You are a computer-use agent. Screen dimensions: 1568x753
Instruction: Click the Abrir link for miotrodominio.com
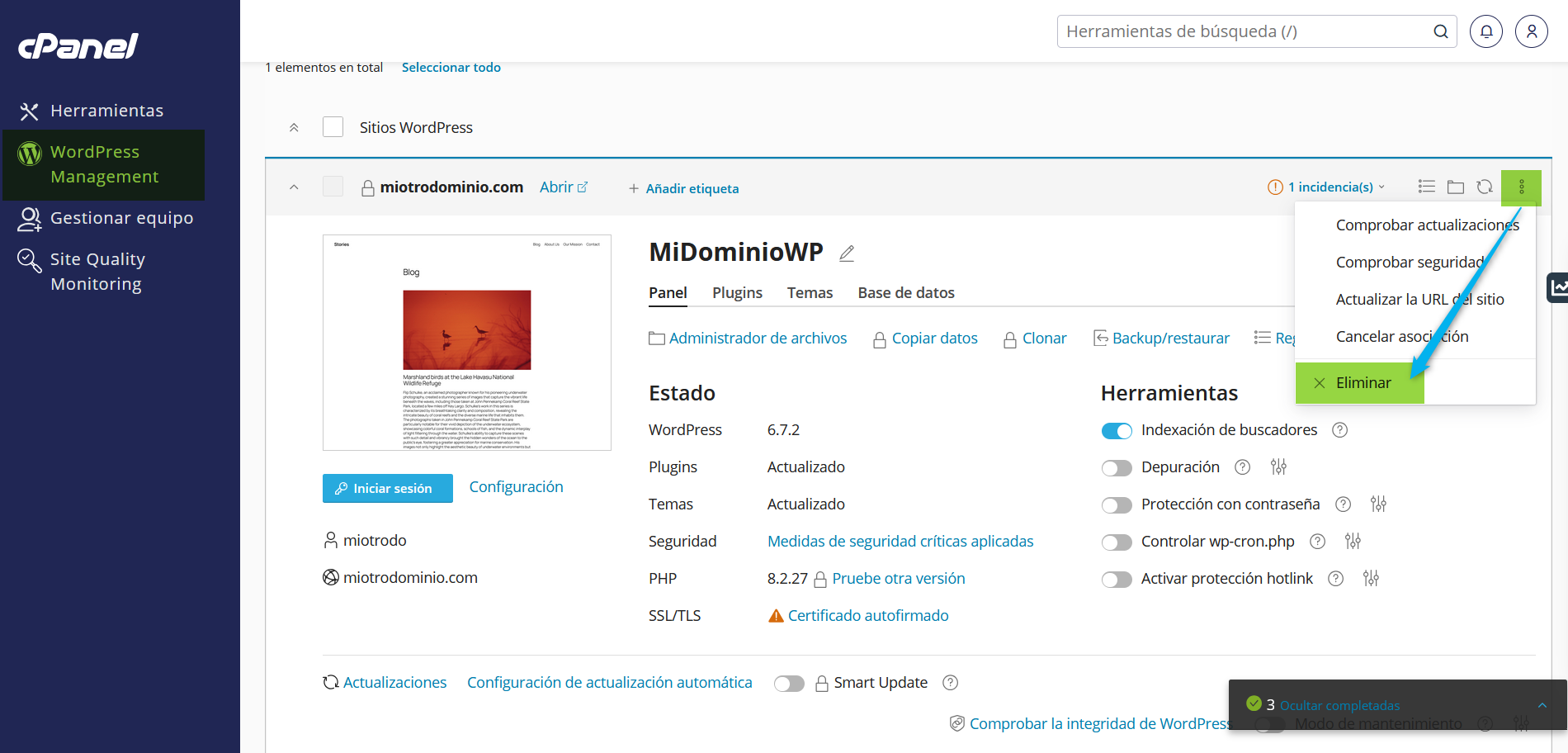(x=564, y=187)
